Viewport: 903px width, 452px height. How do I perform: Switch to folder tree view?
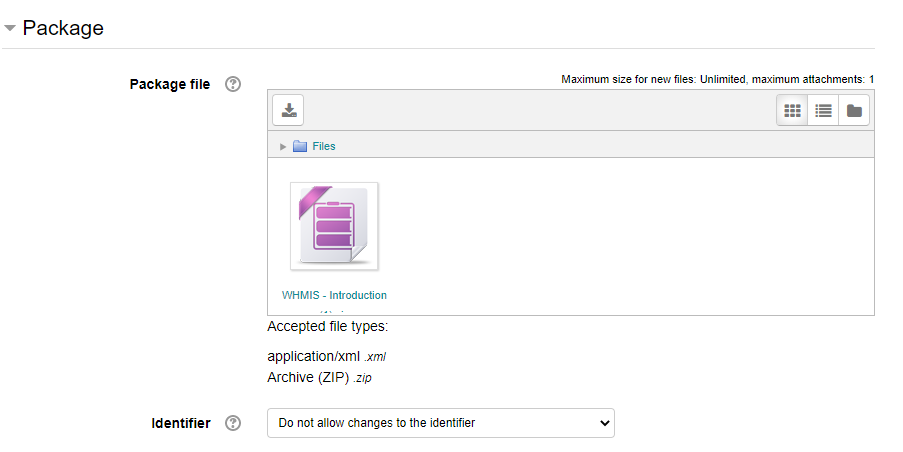coord(854,111)
